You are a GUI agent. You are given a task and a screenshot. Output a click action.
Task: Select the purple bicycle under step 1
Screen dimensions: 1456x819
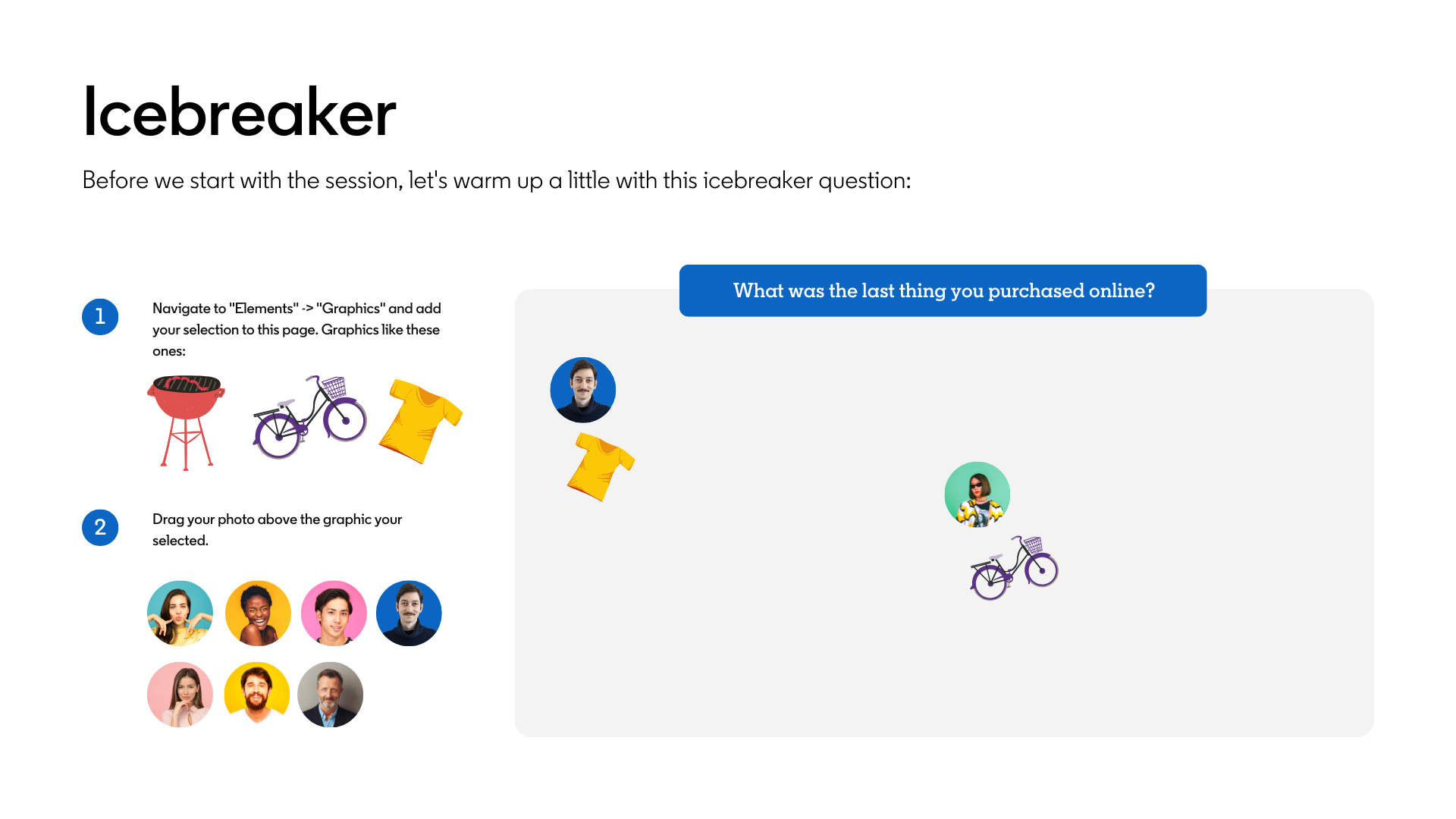pos(309,418)
